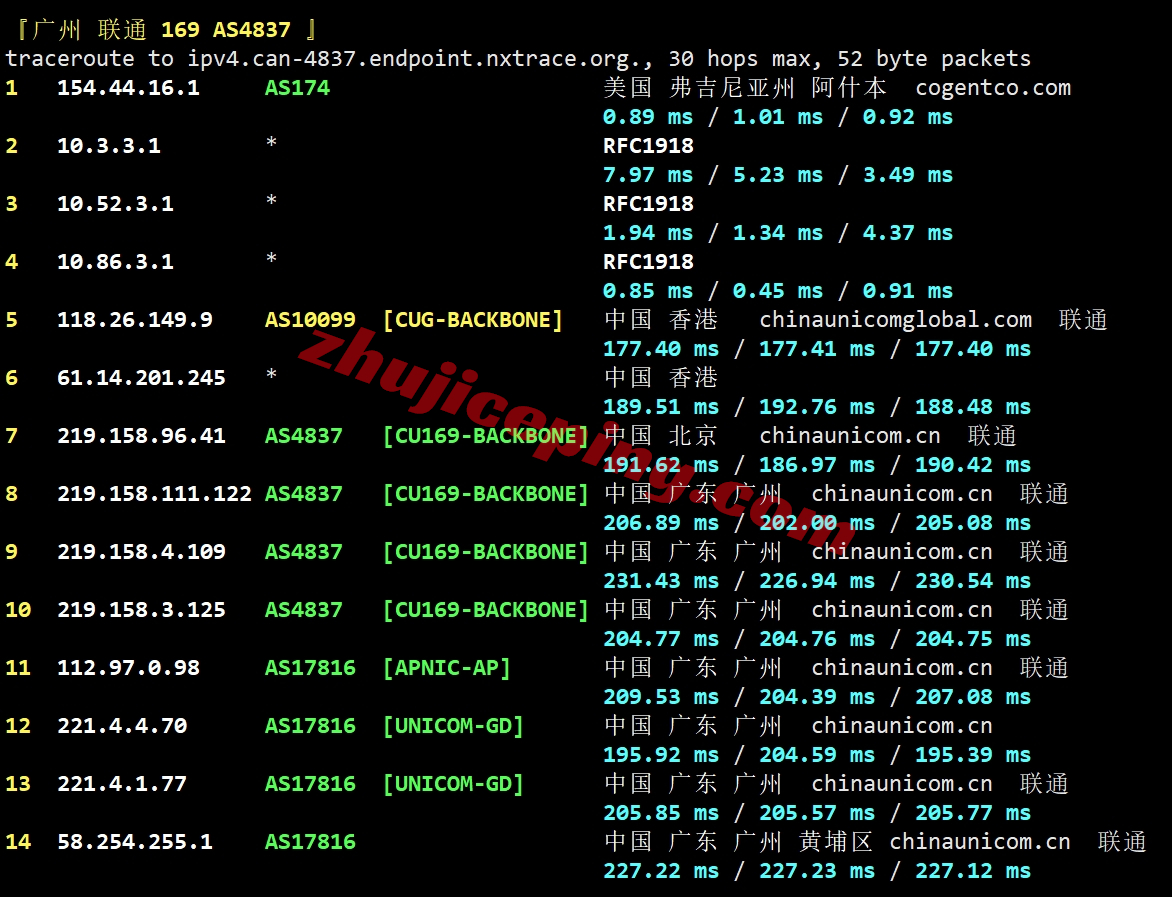Click the [CUG-BACKBONE] tag
The height and width of the screenshot is (897, 1172).
click(472, 320)
